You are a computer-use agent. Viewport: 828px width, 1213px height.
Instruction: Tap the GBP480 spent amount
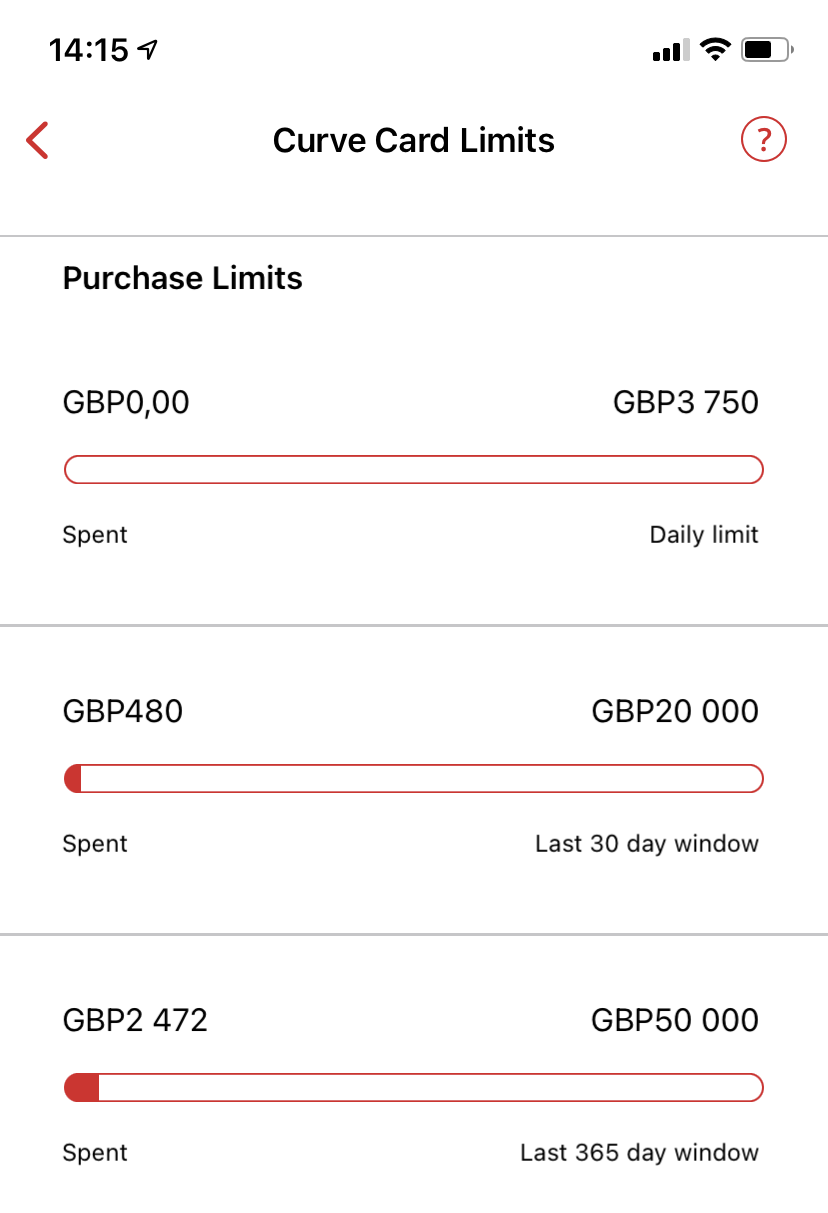[123, 712]
